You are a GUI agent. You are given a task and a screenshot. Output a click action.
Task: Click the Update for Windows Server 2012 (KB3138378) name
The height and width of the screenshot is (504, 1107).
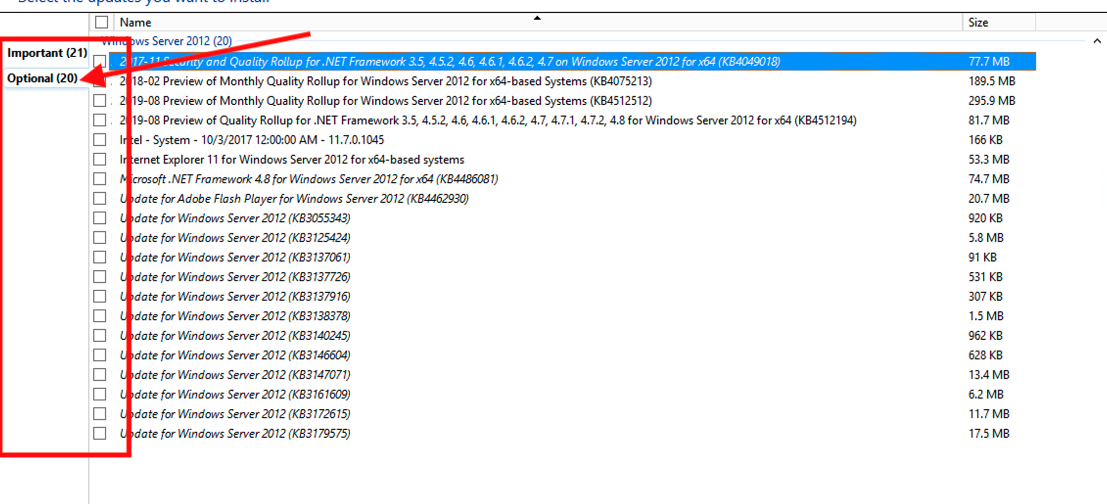(235, 316)
